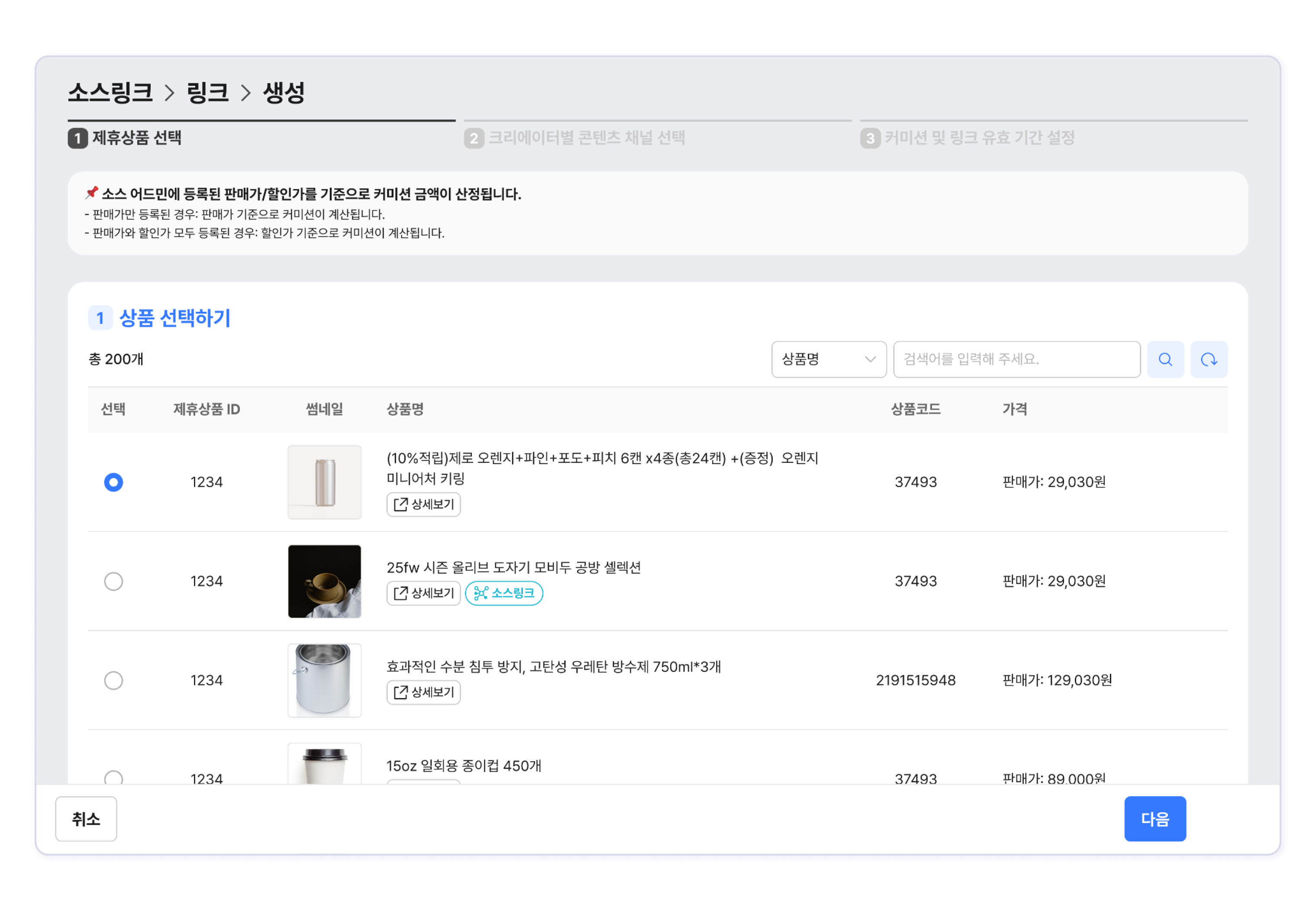Open 상세보기 for 제로 오렌지 product
This screenshot has width=1316, height=911.
[x=423, y=504]
